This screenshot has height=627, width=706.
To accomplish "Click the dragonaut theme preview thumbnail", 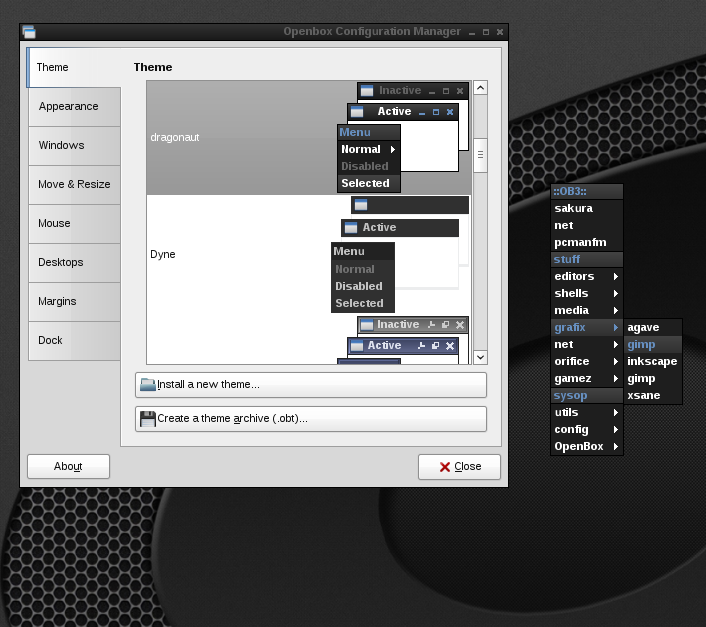I will click(403, 137).
